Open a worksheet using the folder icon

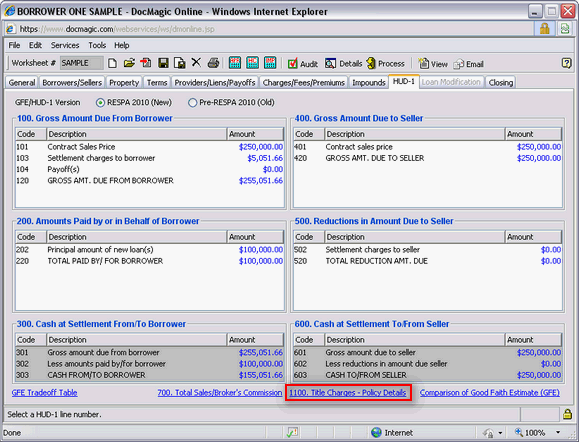pyautogui.click(x=129, y=64)
